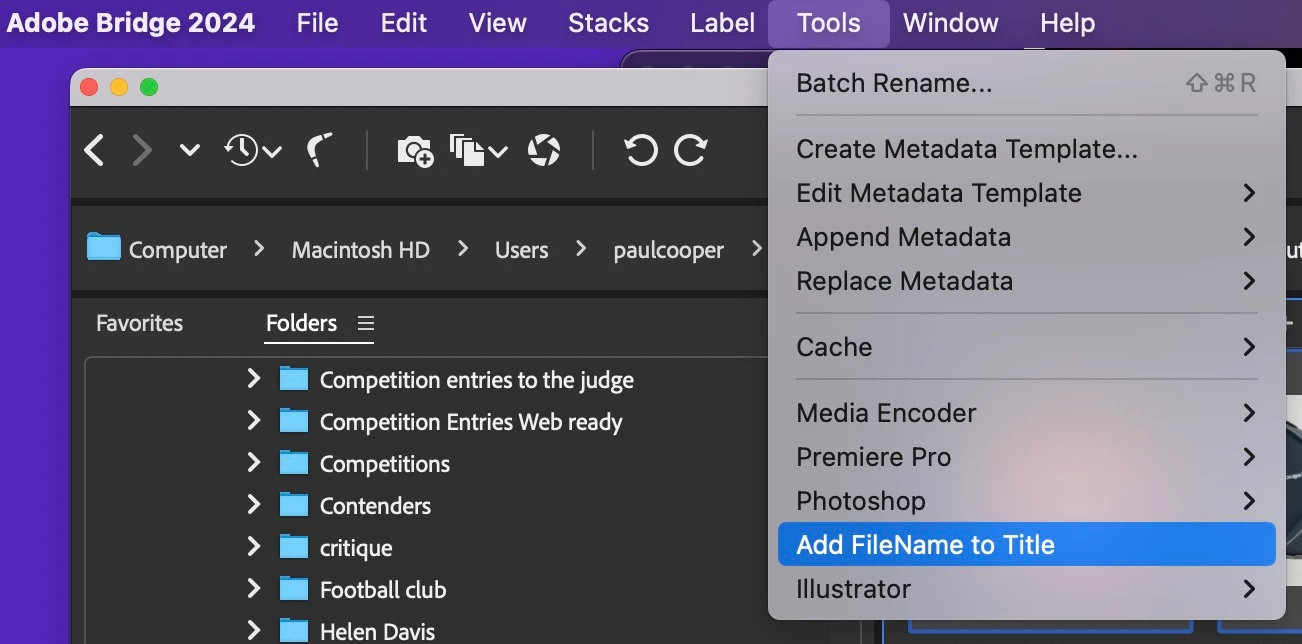Screen dimensions: 1302x644
Task: Select Competition entries to the judge folder
Action: tap(476, 380)
